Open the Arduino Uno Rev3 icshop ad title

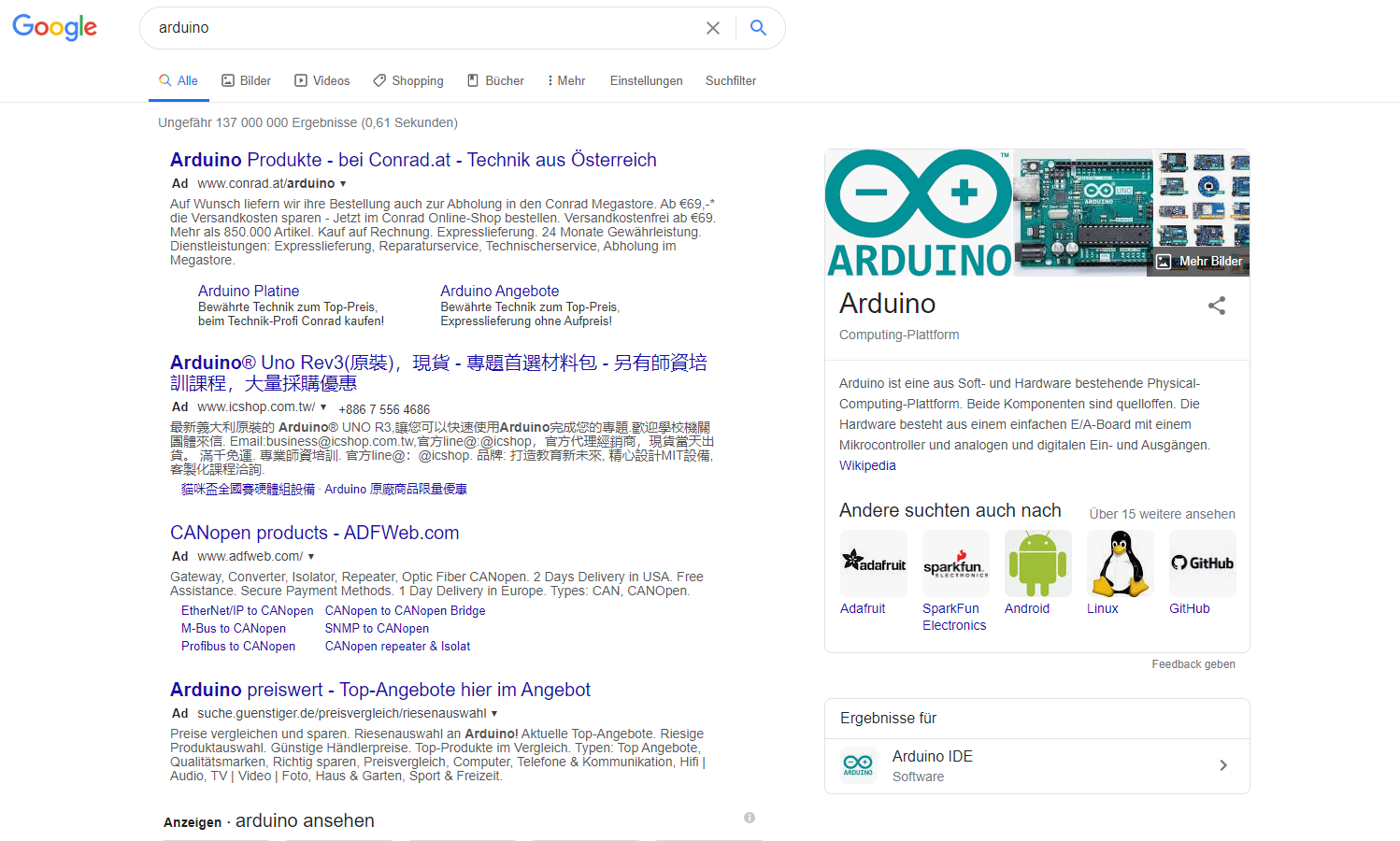[x=439, y=373]
